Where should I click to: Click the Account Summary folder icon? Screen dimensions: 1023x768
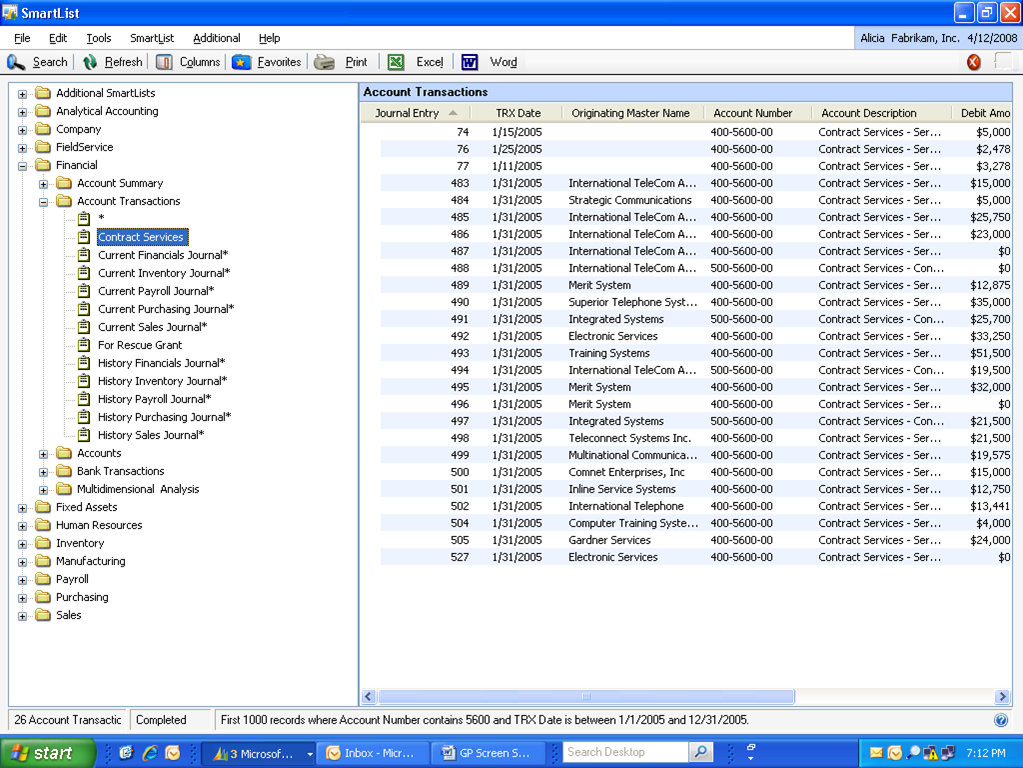pyautogui.click(x=64, y=183)
